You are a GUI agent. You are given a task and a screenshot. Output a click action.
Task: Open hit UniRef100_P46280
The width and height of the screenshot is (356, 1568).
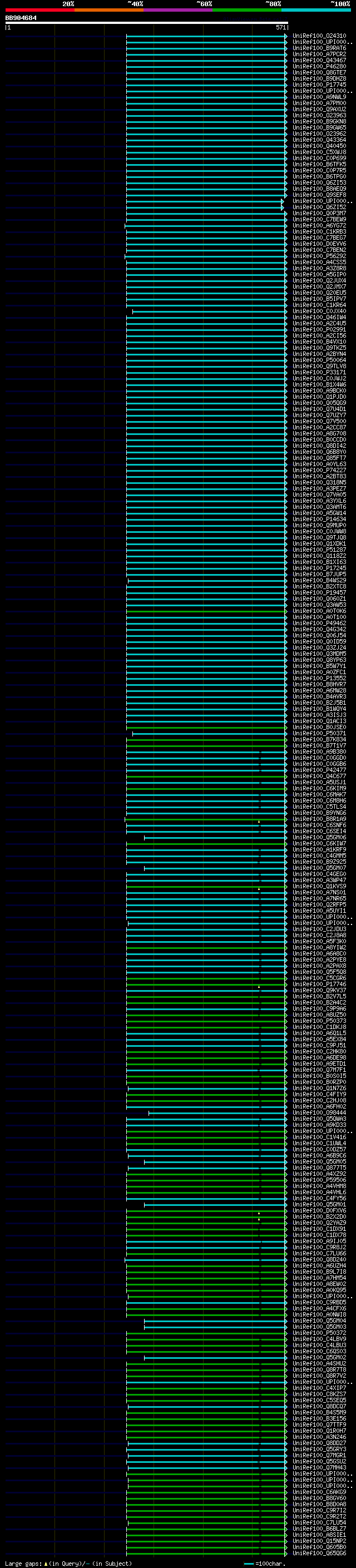tap(319, 66)
